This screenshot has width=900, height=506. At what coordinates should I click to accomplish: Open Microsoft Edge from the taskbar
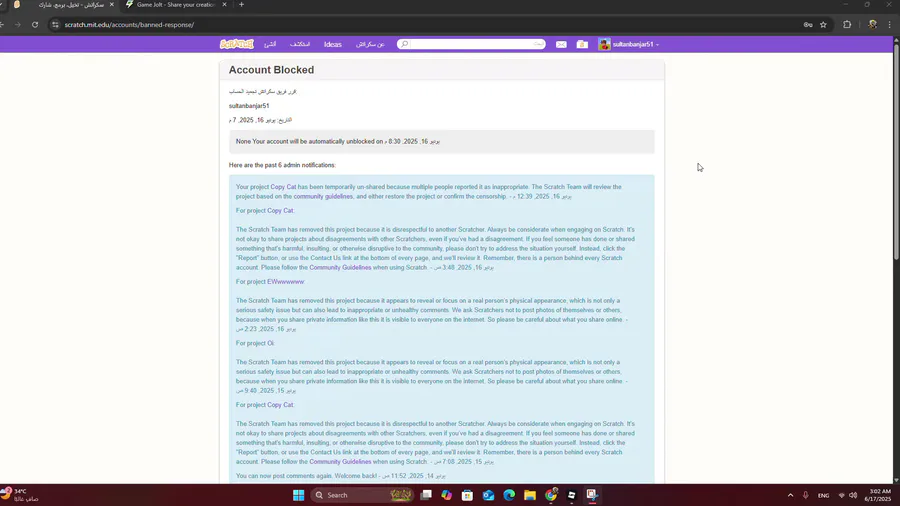(x=509, y=495)
